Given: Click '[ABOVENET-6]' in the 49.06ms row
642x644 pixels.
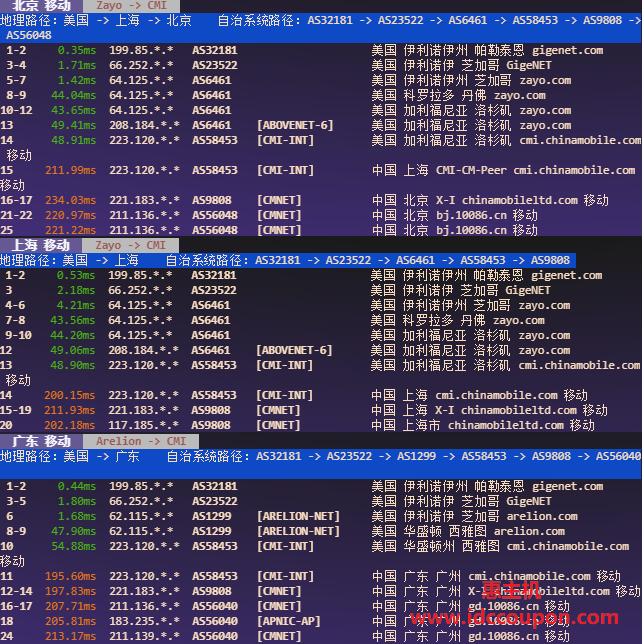Looking at the screenshot, I should pyautogui.click(x=294, y=350).
